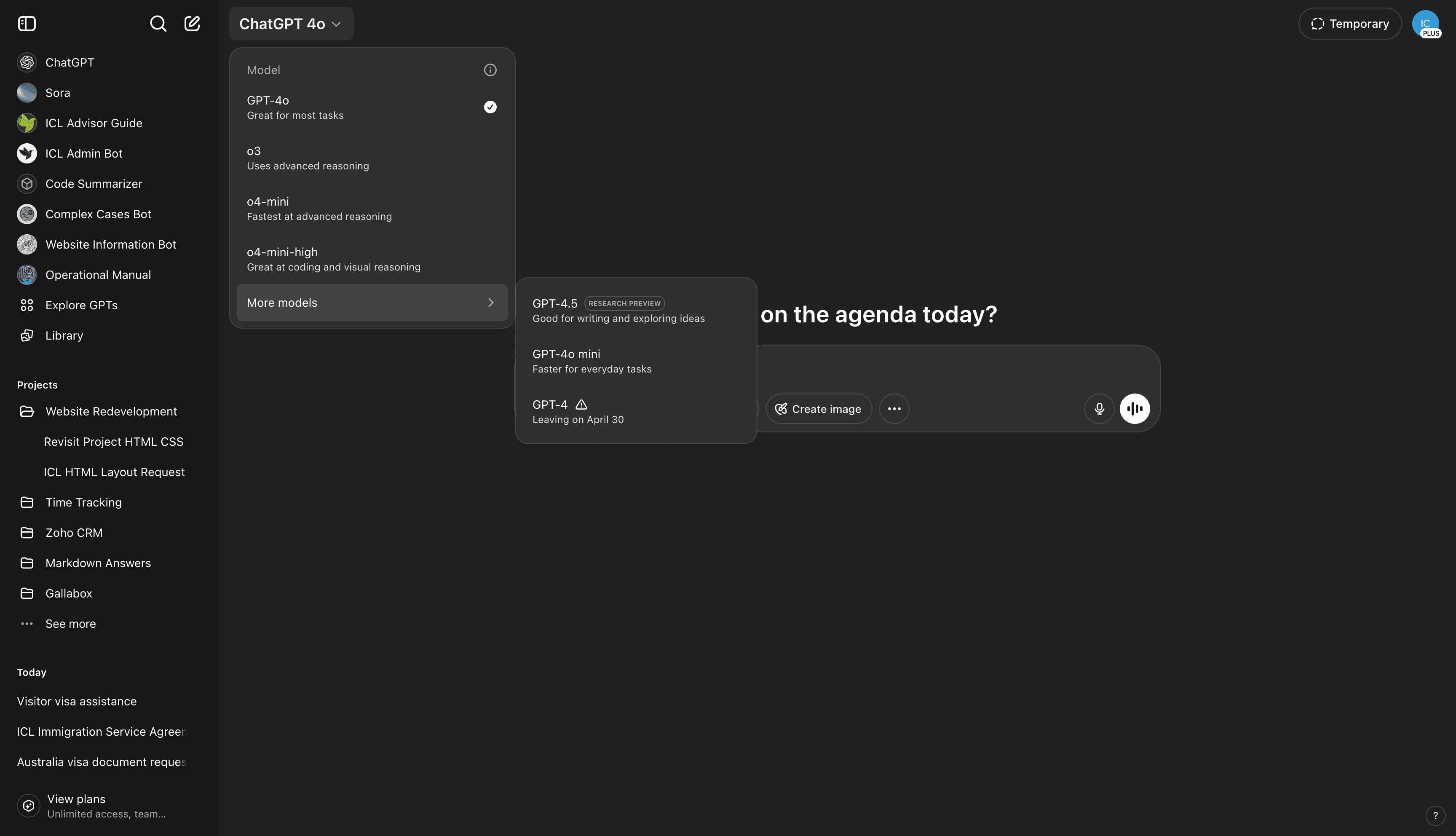This screenshot has height=836, width=1456.
Task: Click the Website Information Bot avatar icon
Action: click(27, 244)
